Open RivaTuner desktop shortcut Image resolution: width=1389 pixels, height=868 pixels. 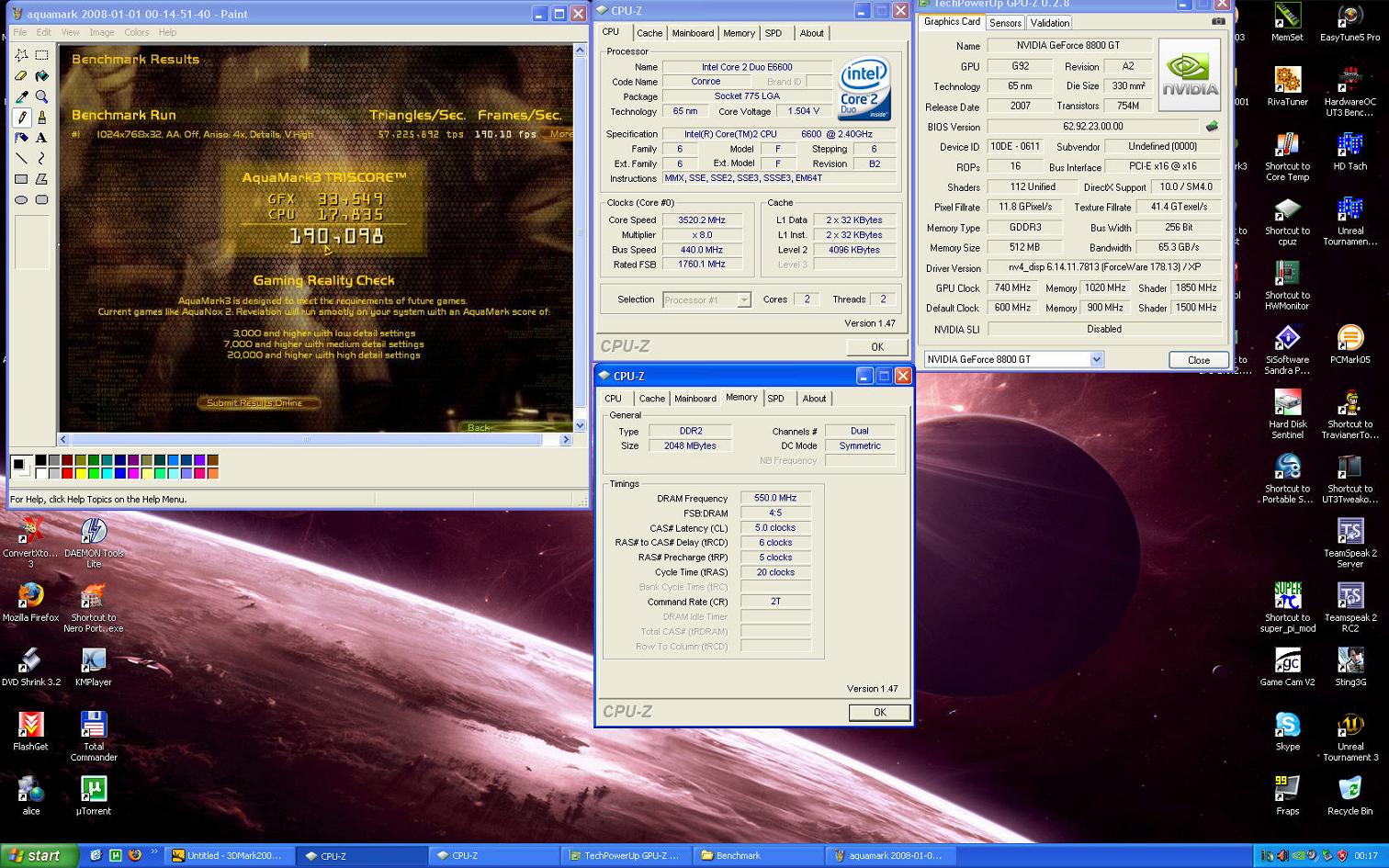(x=1287, y=87)
